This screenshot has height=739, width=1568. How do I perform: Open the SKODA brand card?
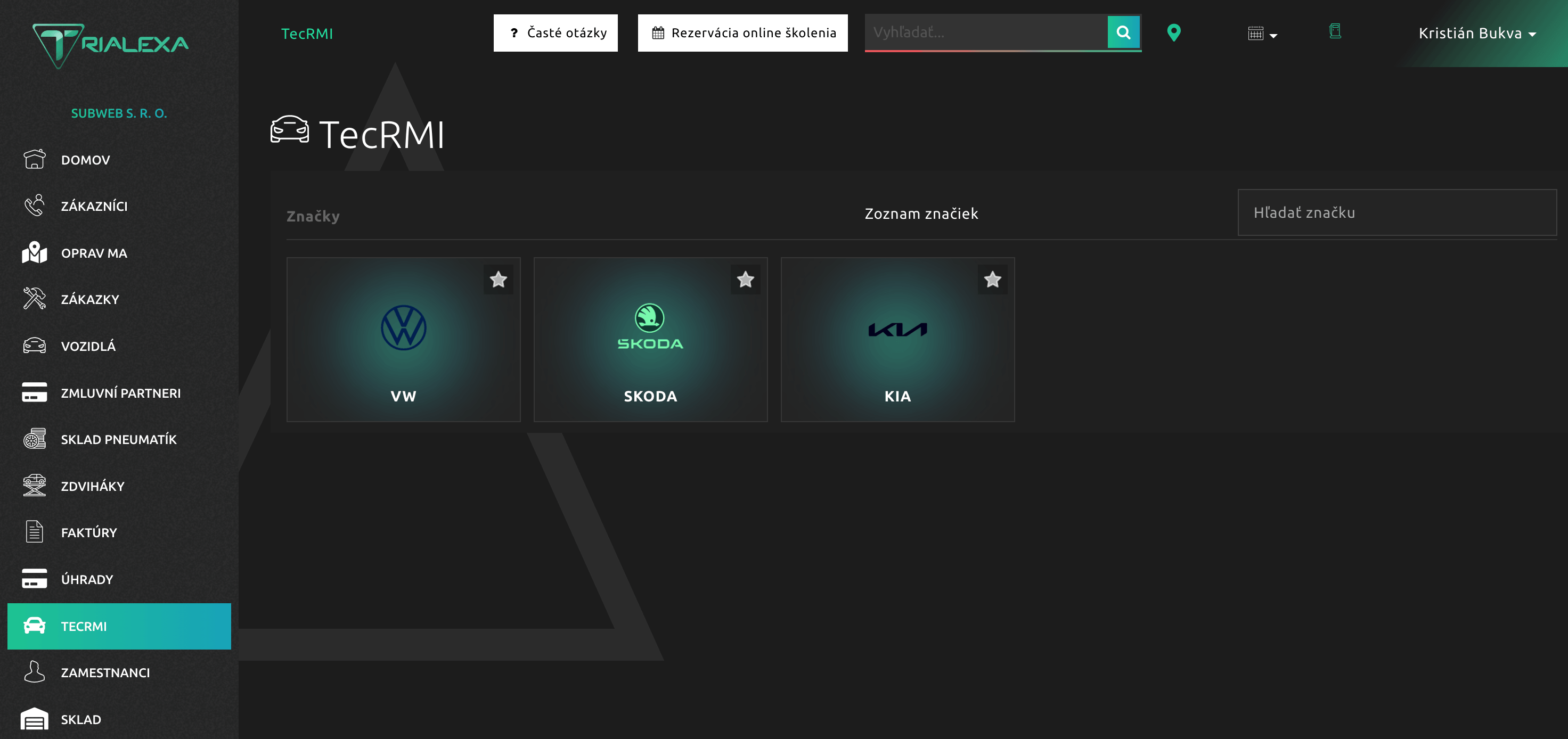pyautogui.click(x=651, y=339)
